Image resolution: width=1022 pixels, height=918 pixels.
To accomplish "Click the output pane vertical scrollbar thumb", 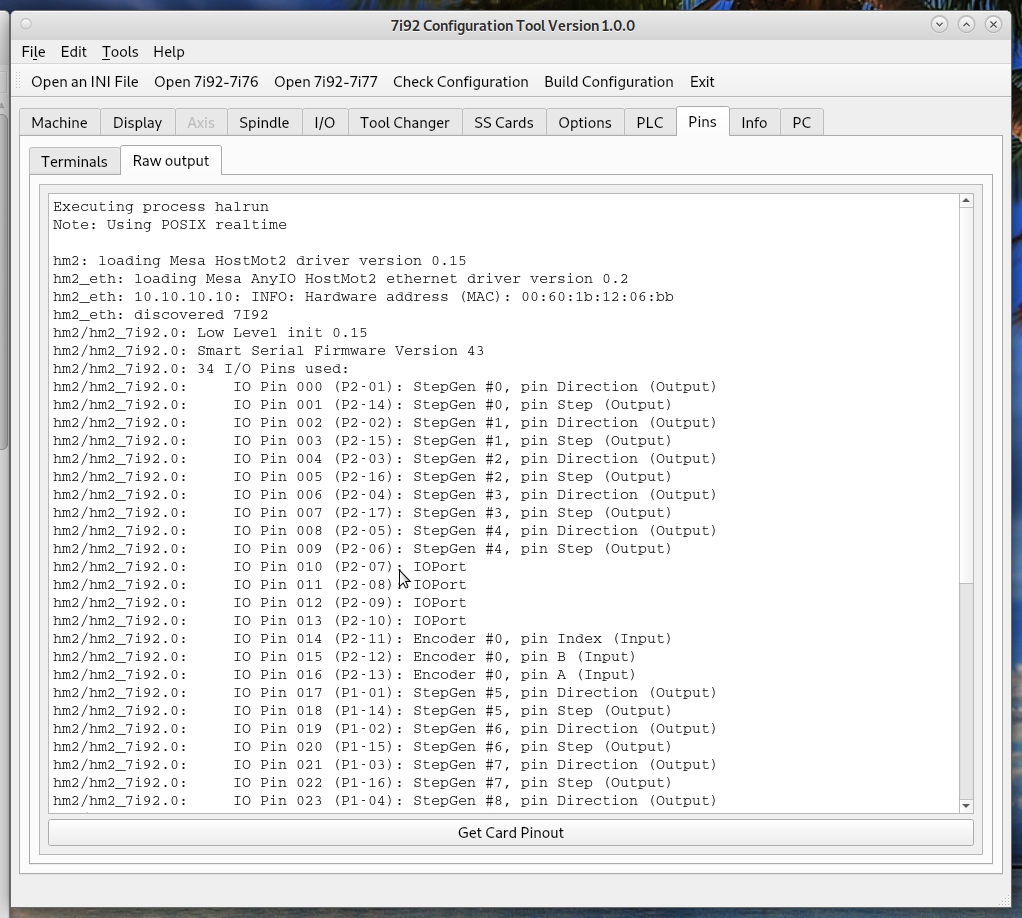I will click(x=966, y=396).
